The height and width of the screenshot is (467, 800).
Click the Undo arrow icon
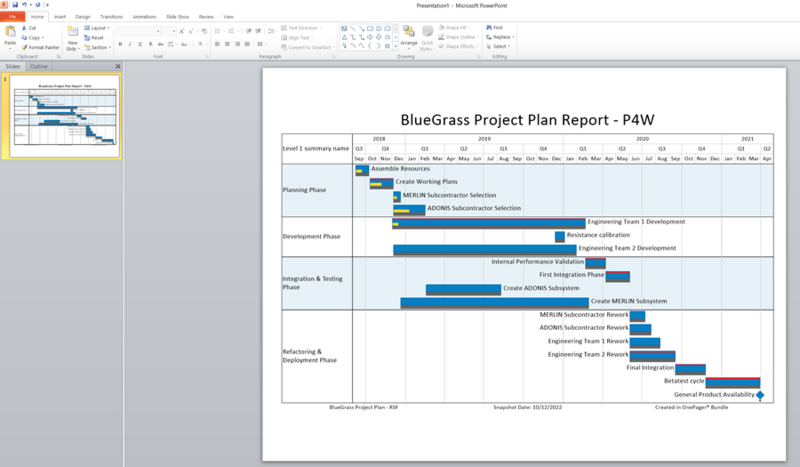point(24,5)
